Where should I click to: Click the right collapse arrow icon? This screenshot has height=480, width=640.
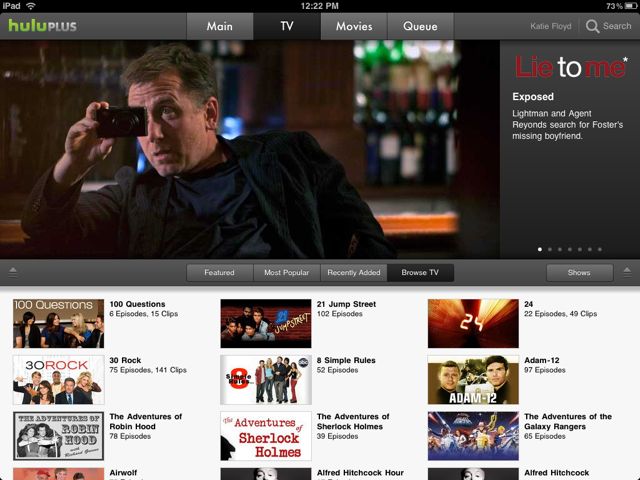[x=627, y=272]
